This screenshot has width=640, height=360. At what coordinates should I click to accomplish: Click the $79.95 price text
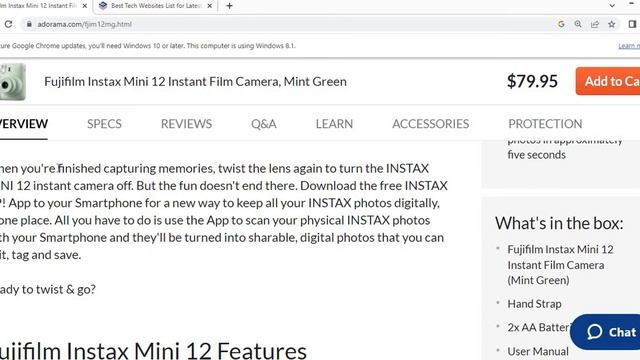(x=532, y=81)
